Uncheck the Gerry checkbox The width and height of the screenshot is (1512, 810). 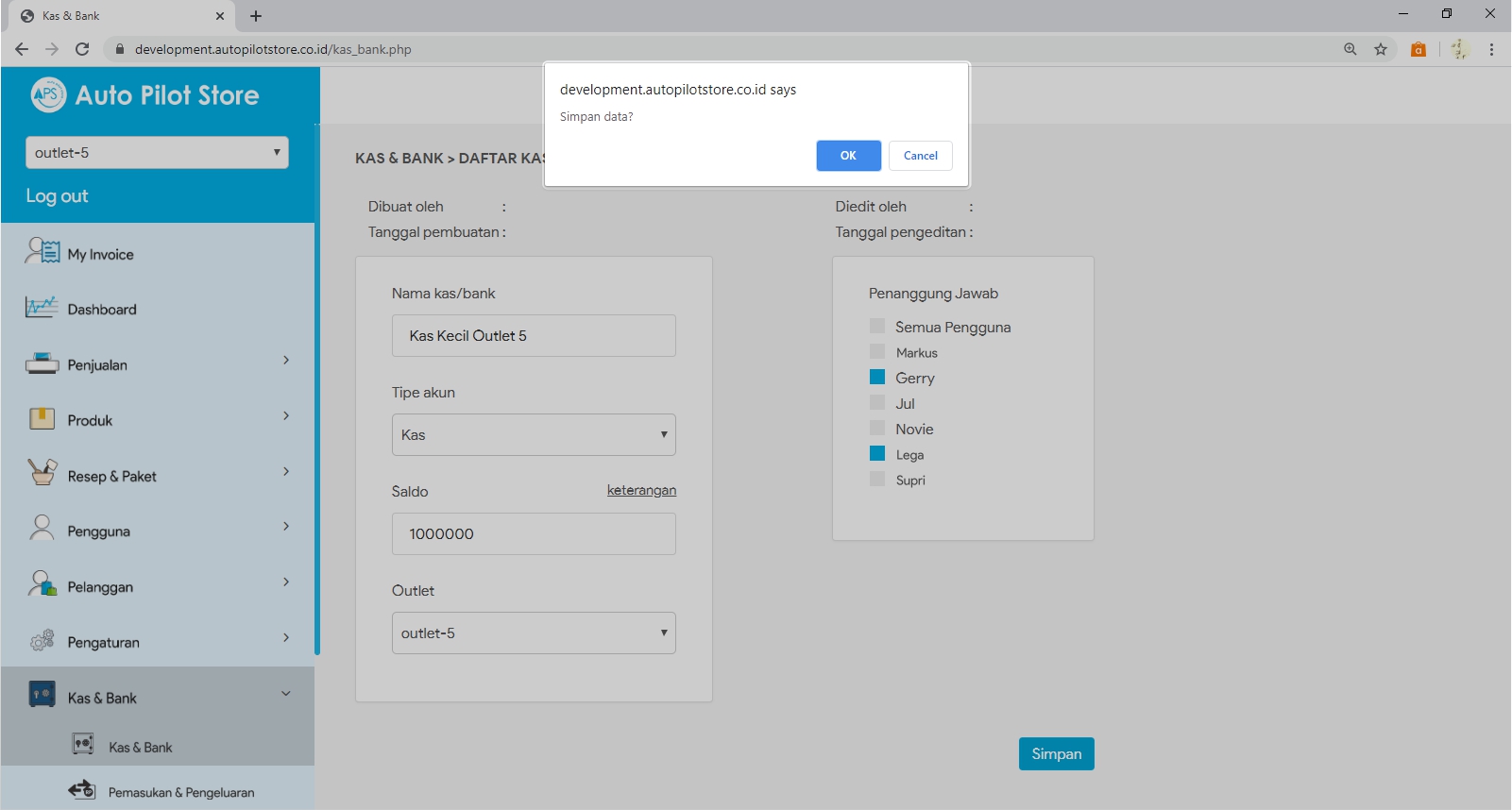point(877,378)
